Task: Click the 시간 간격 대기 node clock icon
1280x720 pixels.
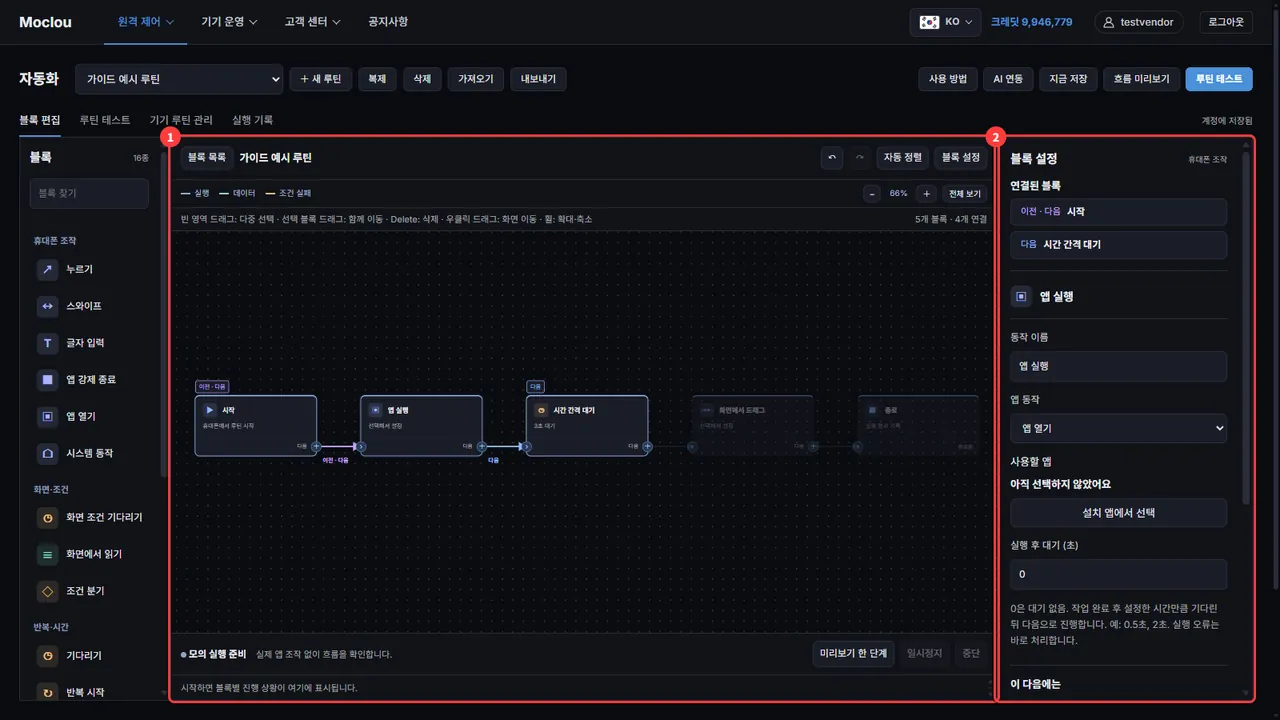Action: 541,410
